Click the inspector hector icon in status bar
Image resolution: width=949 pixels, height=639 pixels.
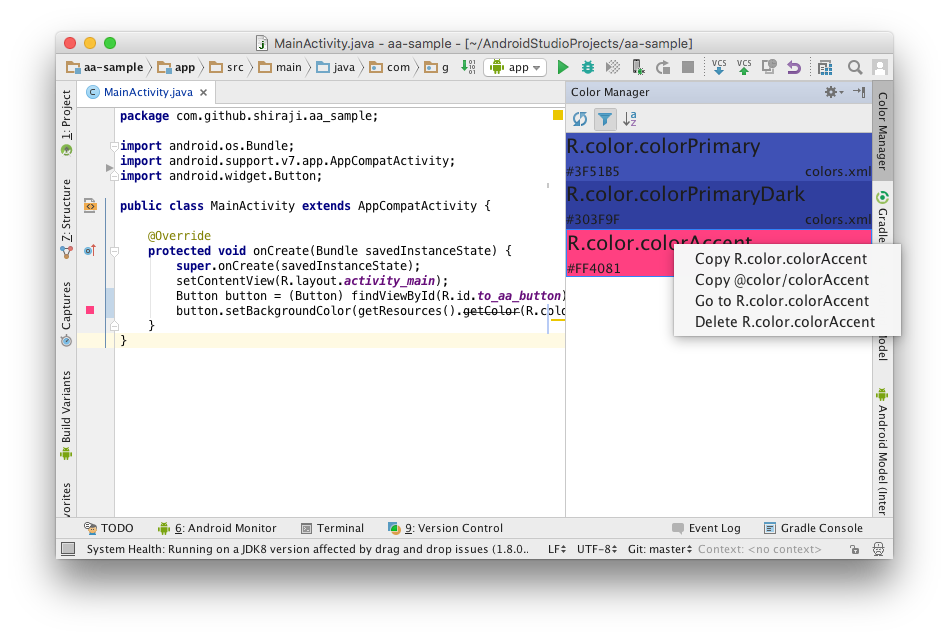pyautogui.click(x=878, y=549)
